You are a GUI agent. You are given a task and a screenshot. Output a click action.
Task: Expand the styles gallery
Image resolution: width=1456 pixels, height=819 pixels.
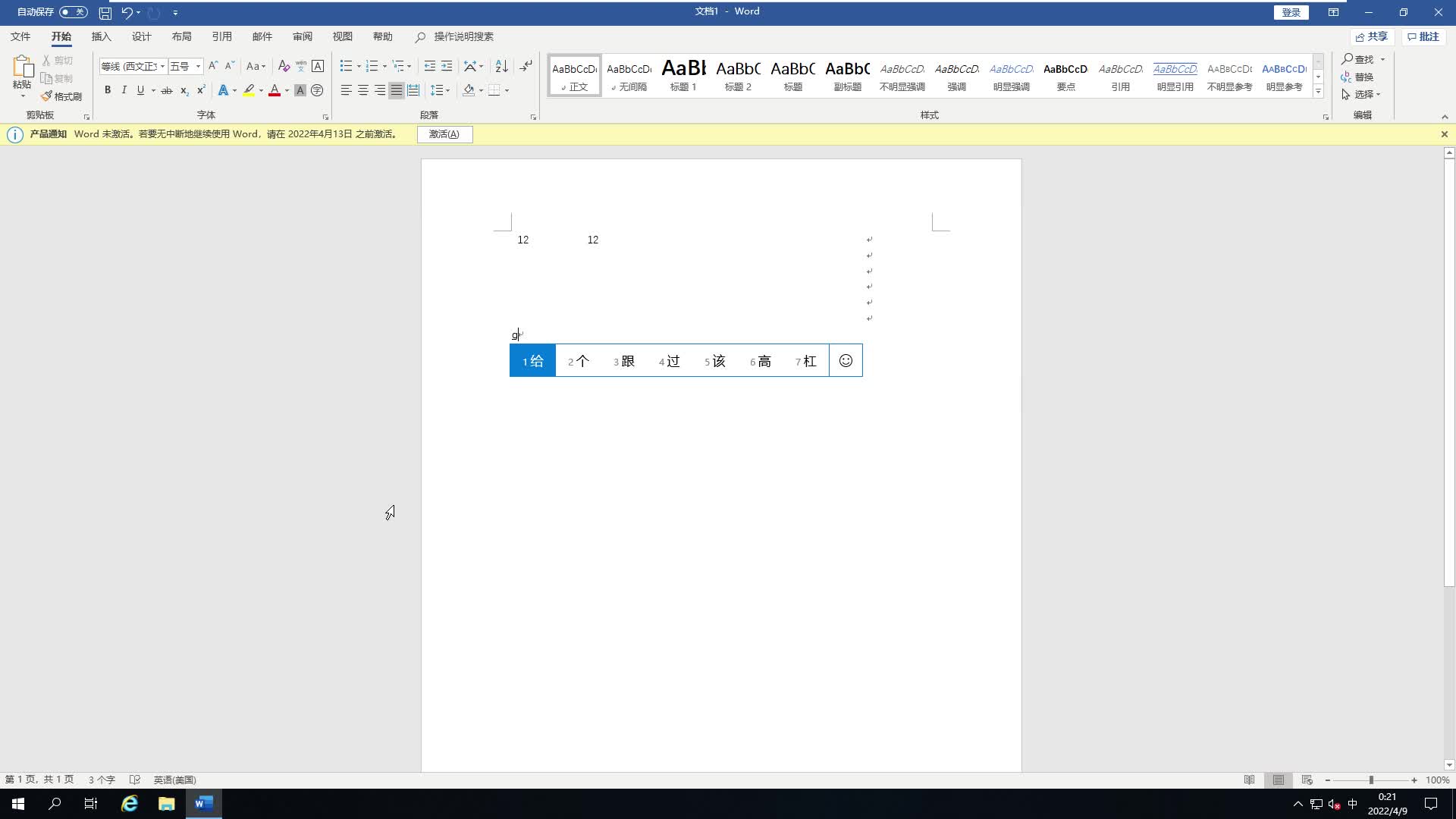1318,92
